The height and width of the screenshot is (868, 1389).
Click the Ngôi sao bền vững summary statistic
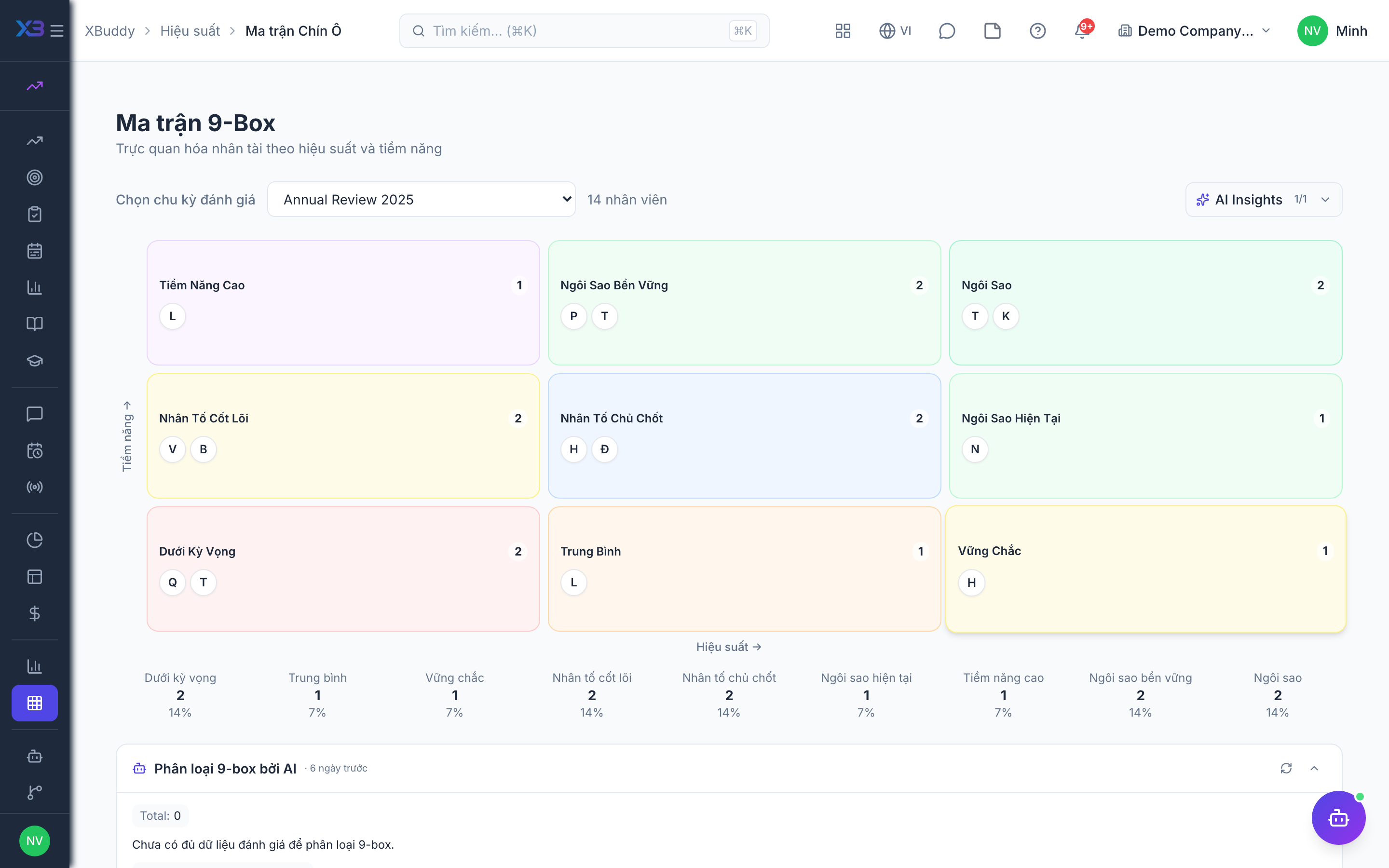coord(1141,694)
